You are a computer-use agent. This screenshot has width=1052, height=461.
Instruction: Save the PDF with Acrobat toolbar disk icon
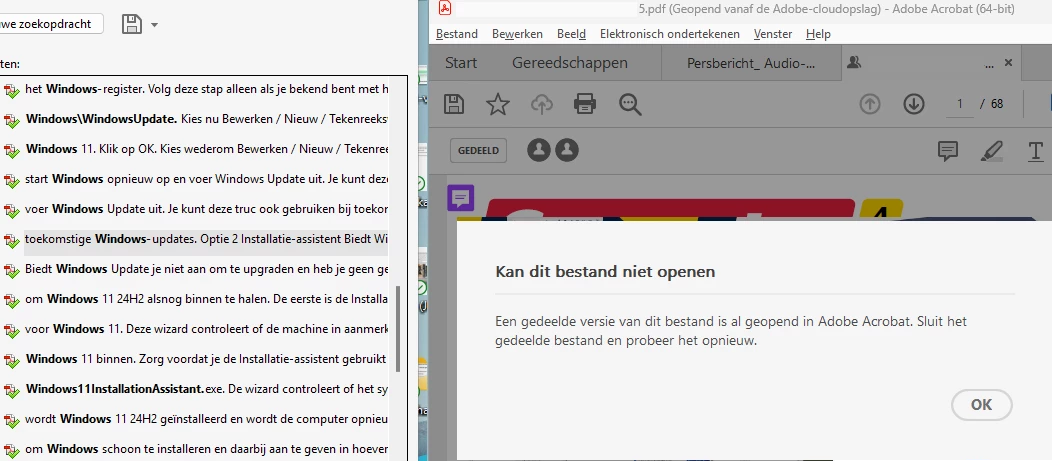click(454, 104)
